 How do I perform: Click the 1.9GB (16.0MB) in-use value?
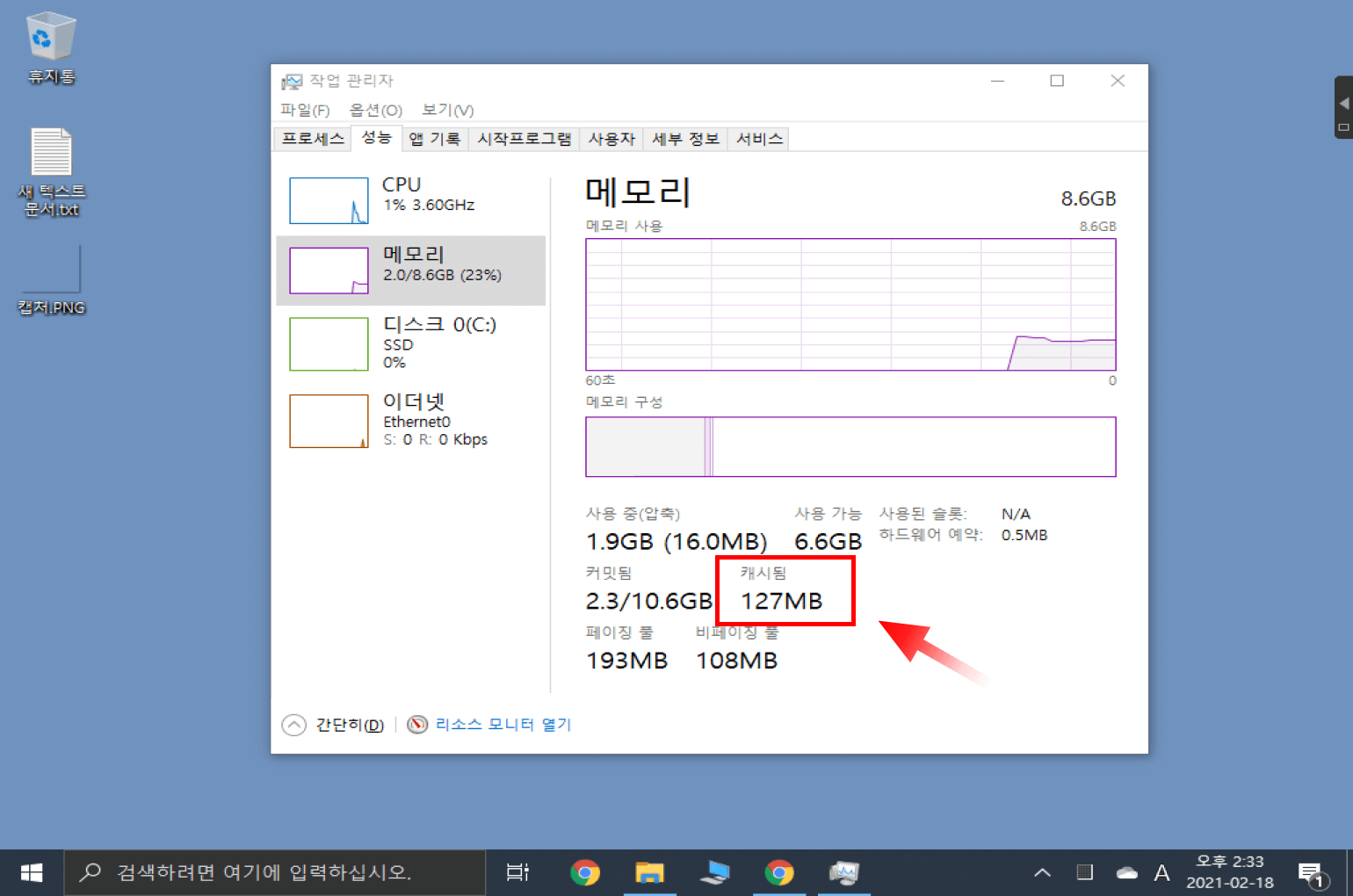tap(676, 541)
